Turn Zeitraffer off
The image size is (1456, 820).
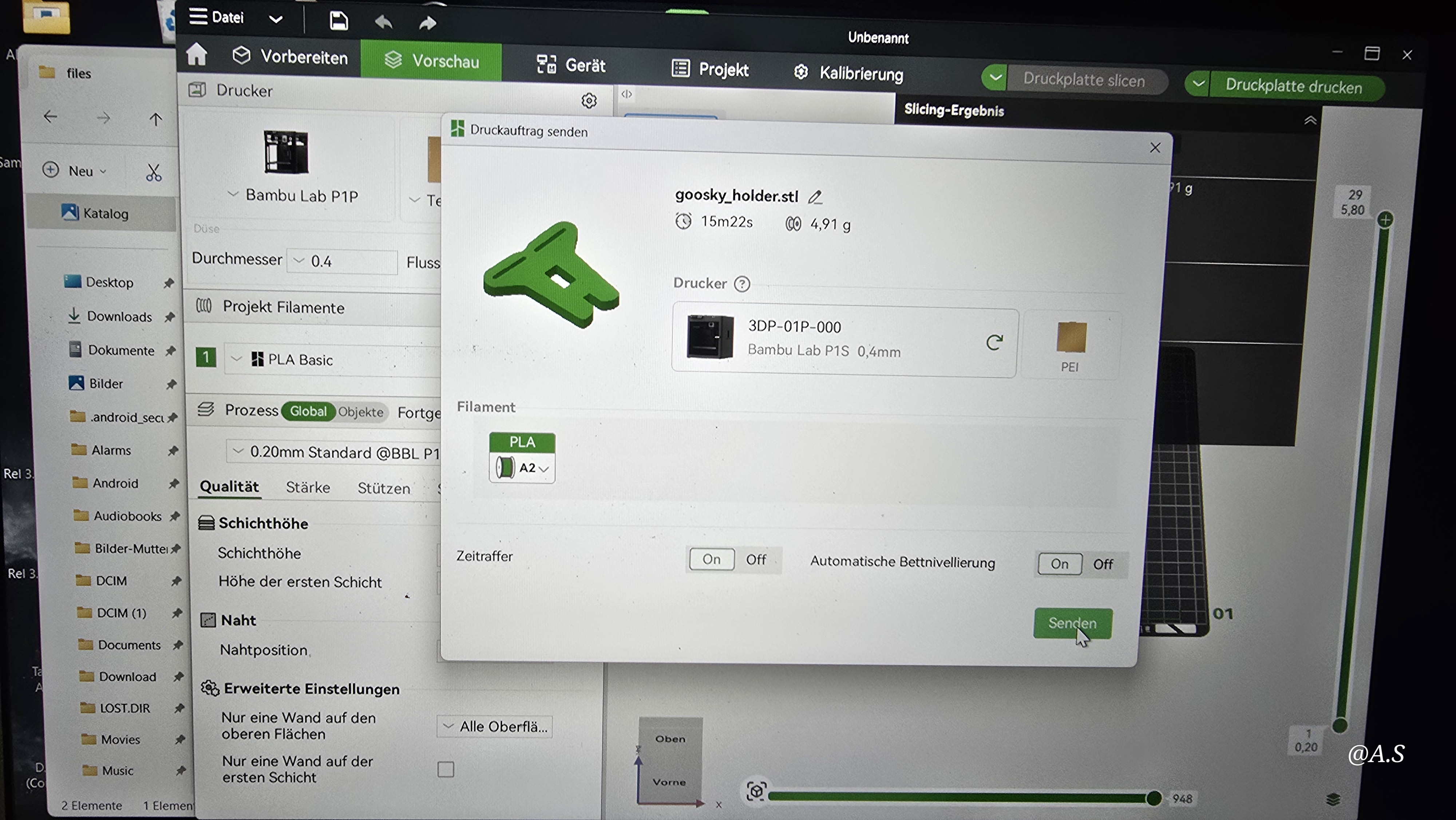756,560
